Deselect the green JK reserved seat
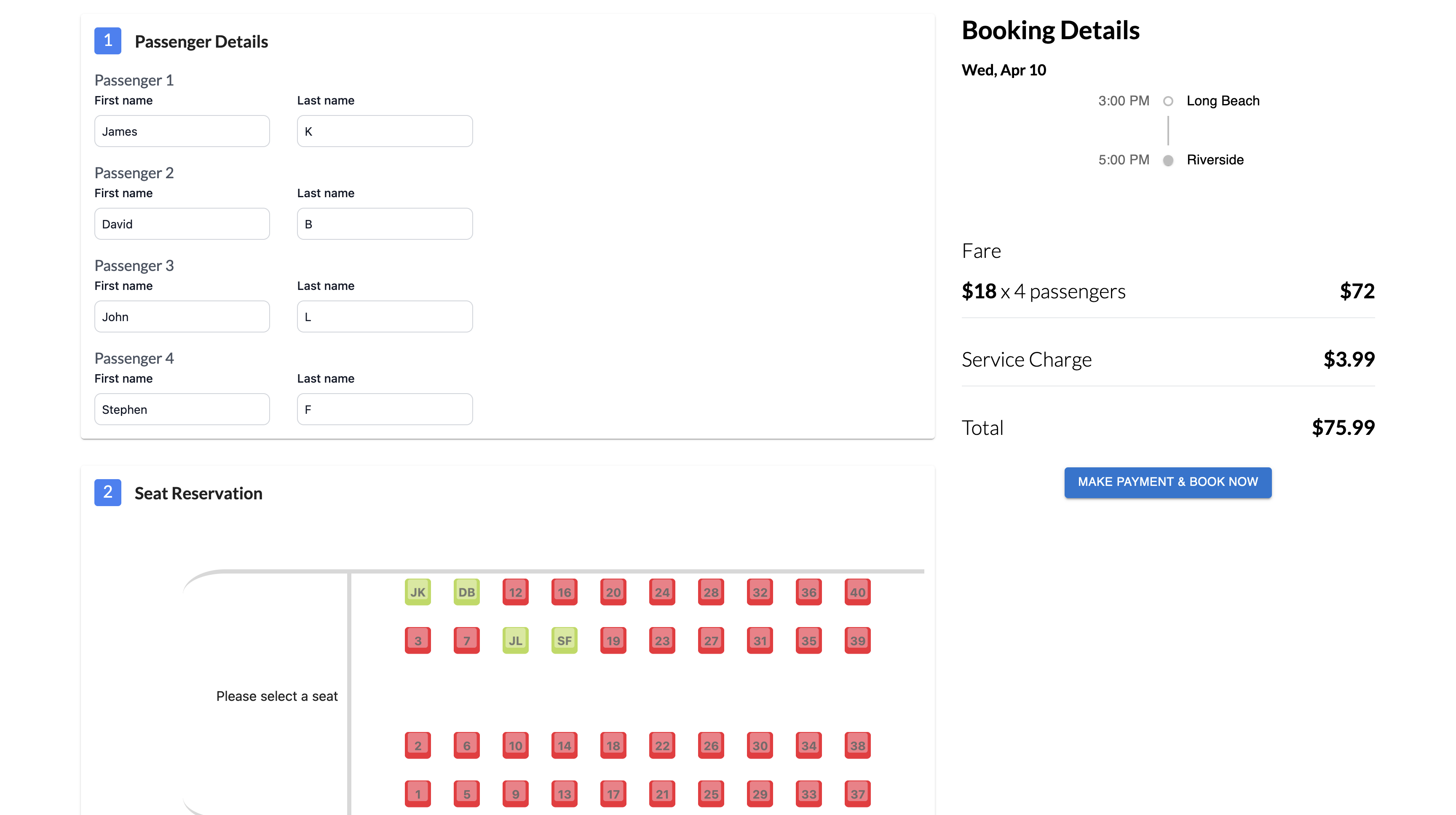Screen dimensions: 1456x815 point(417,592)
